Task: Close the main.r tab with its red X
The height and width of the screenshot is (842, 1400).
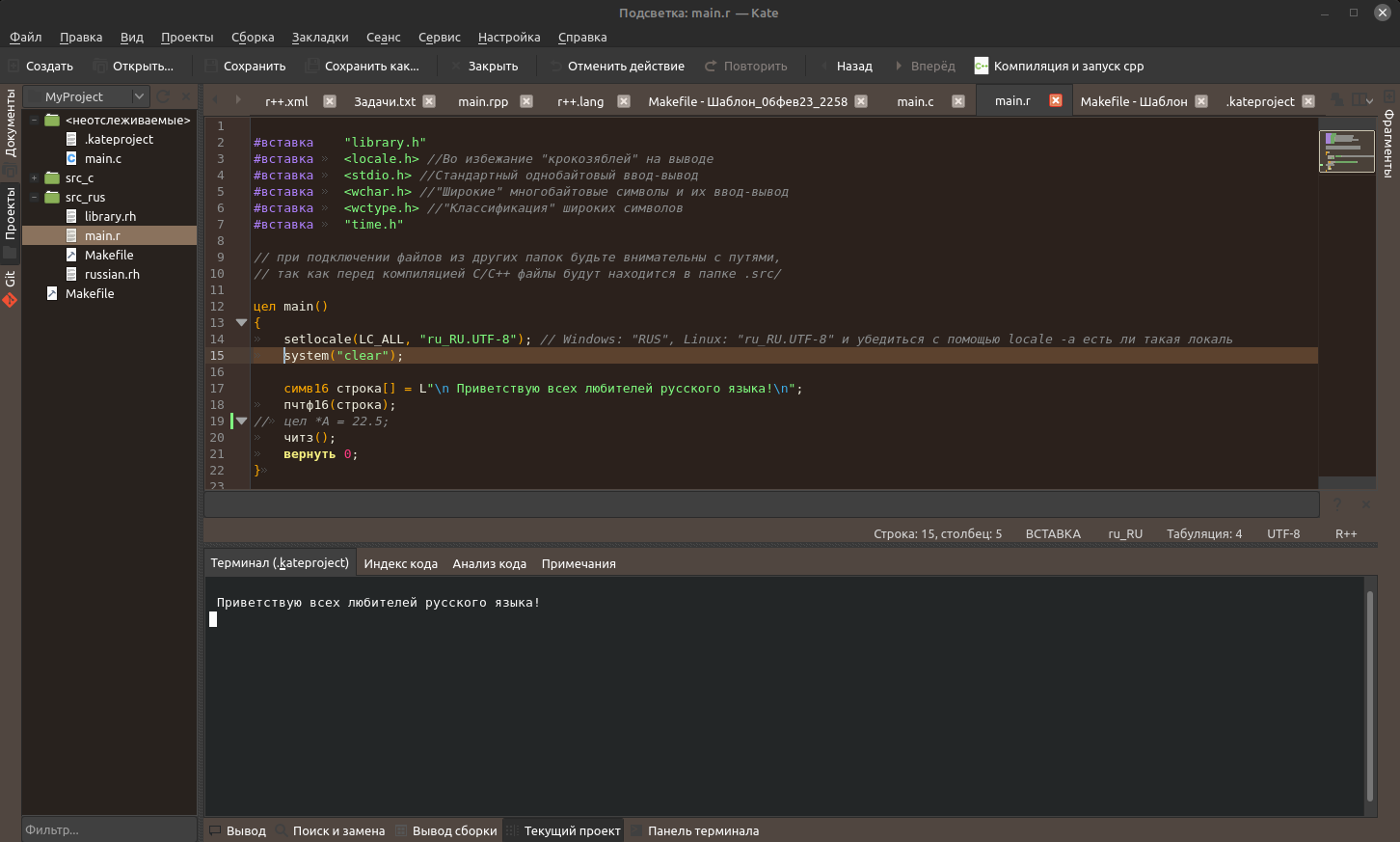Action: 1056,100
